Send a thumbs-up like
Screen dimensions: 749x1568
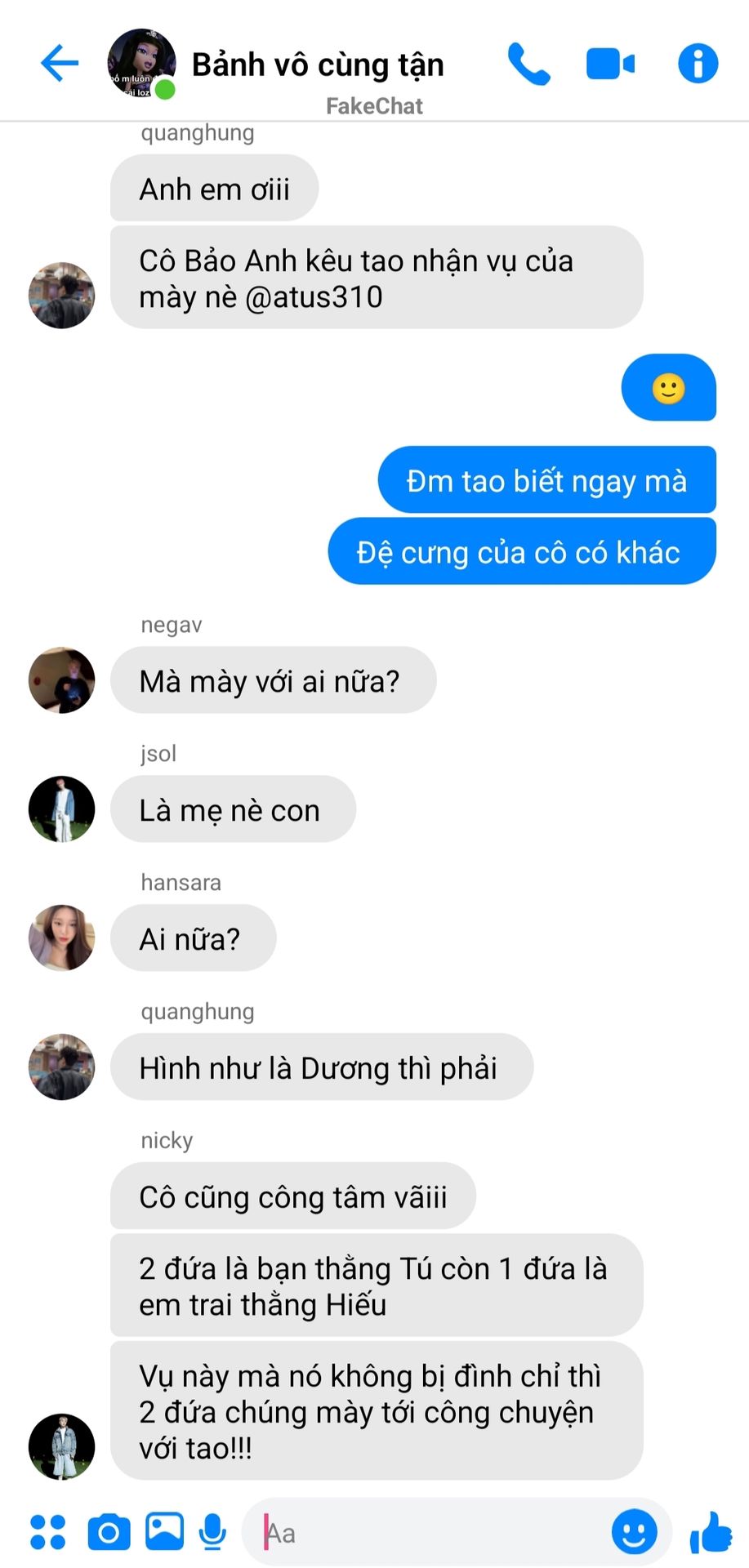point(711,1532)
